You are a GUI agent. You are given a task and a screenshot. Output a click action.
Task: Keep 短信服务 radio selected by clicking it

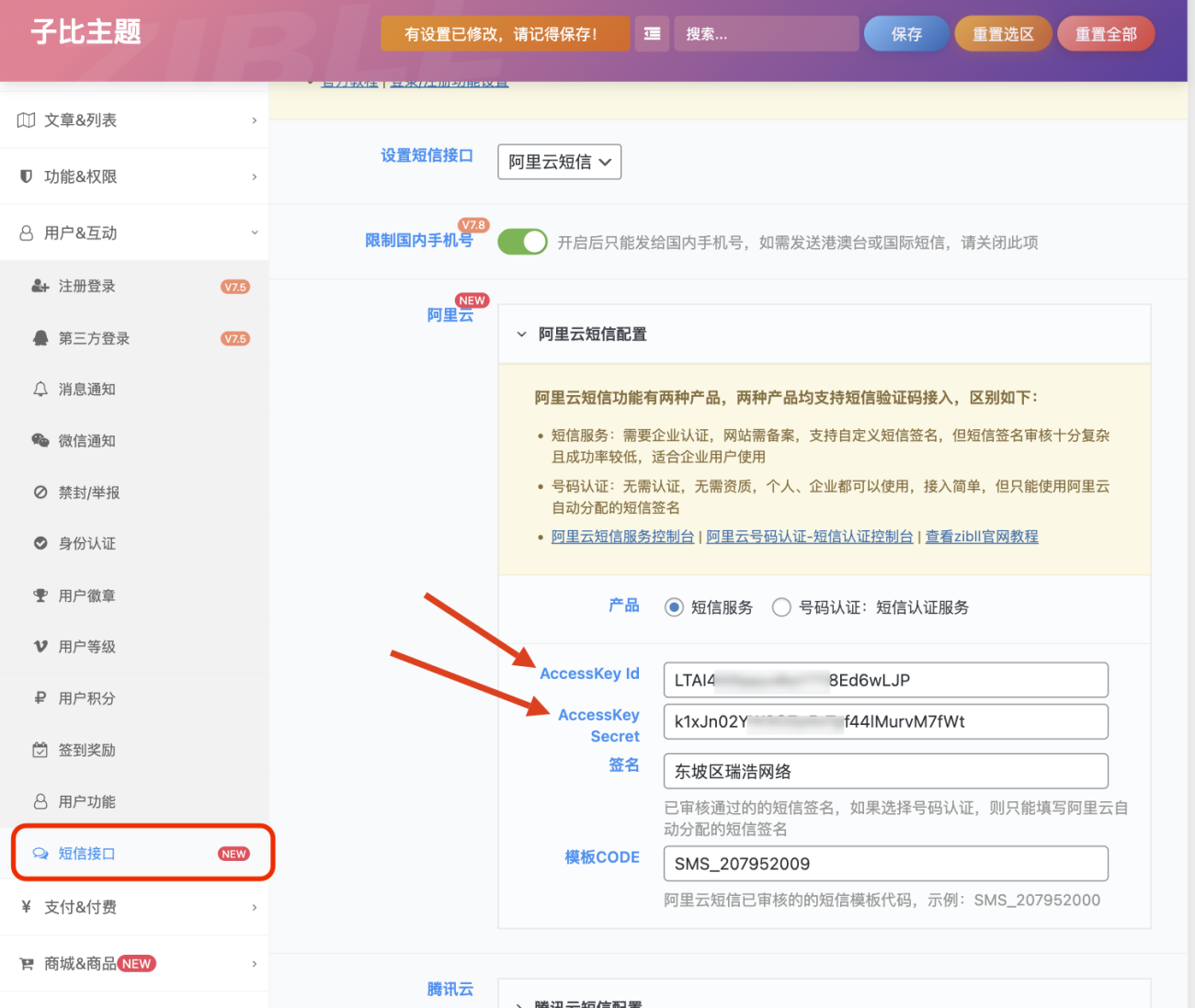click(674, 606)
